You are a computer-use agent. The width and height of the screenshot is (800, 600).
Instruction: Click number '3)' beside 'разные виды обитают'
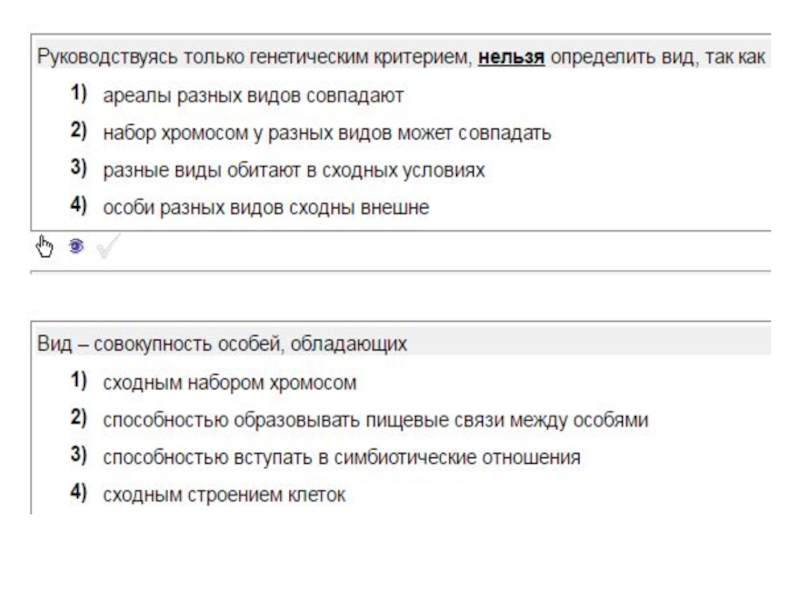coord(78,169)
